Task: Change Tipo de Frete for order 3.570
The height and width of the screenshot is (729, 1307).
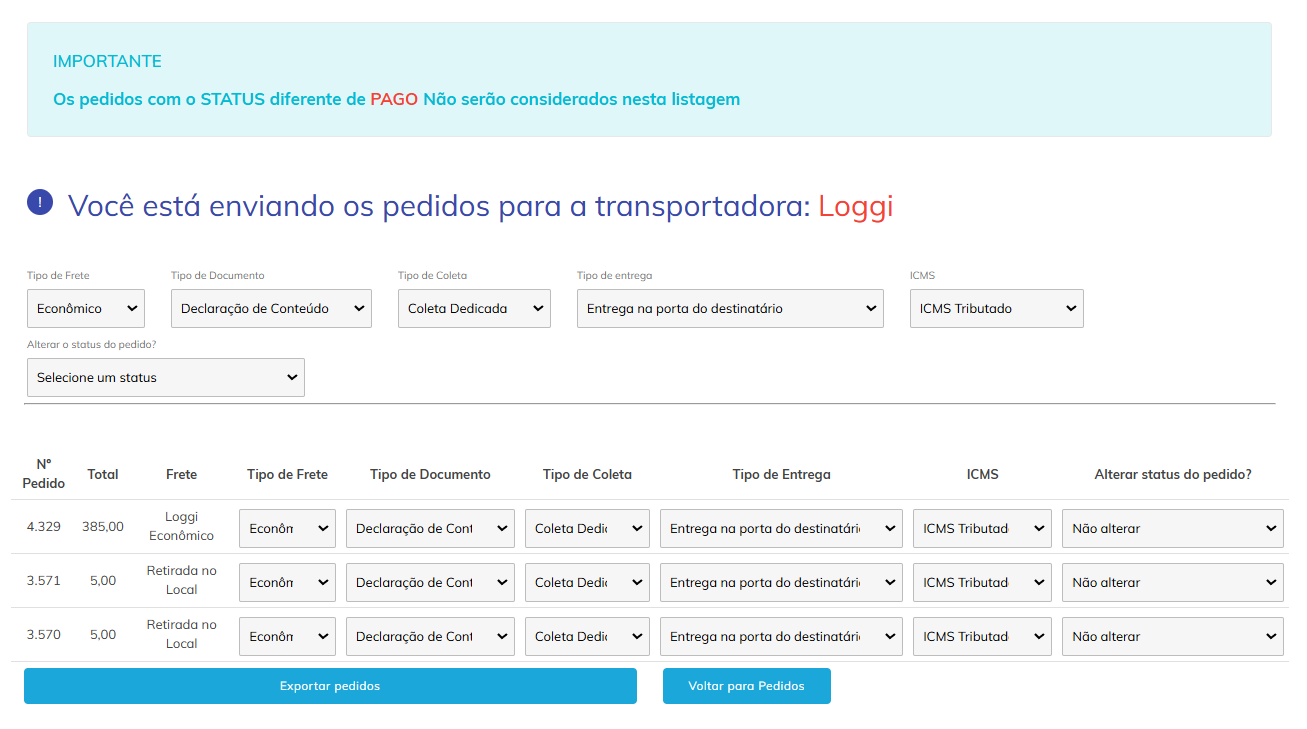Action: (x=287, y=636)
